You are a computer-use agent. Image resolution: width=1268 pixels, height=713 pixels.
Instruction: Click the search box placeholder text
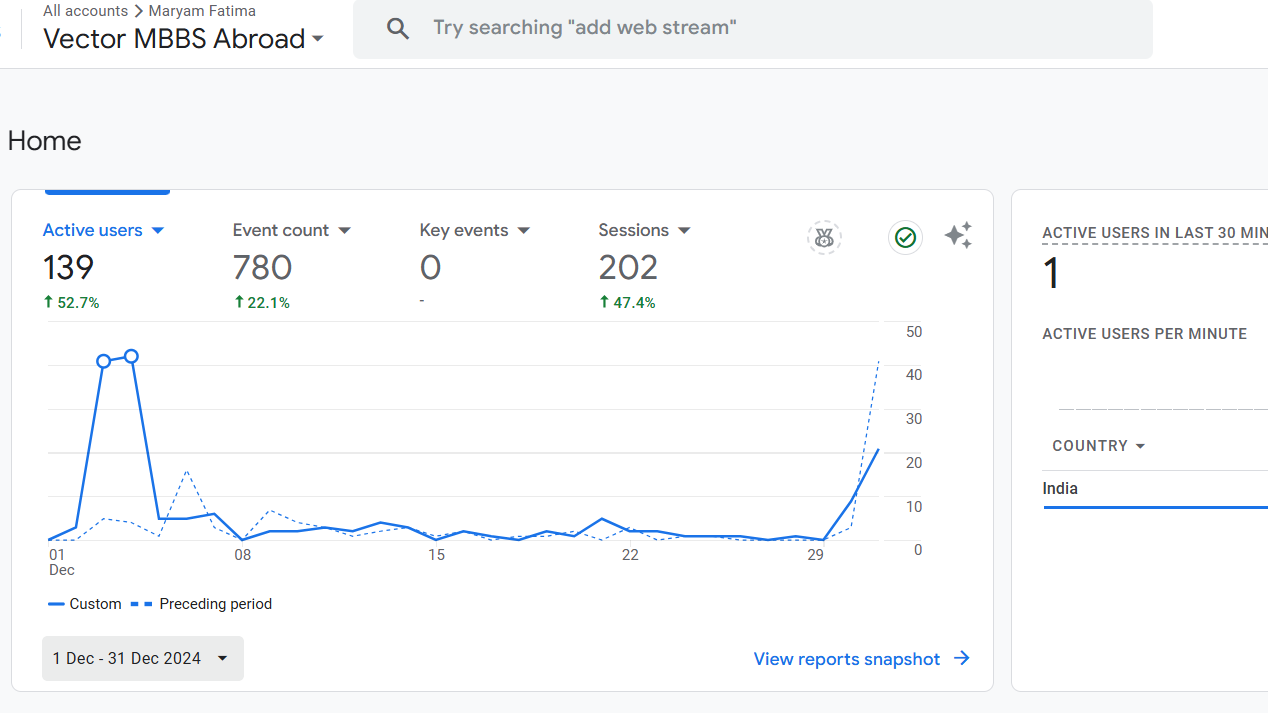pos(585,28)
